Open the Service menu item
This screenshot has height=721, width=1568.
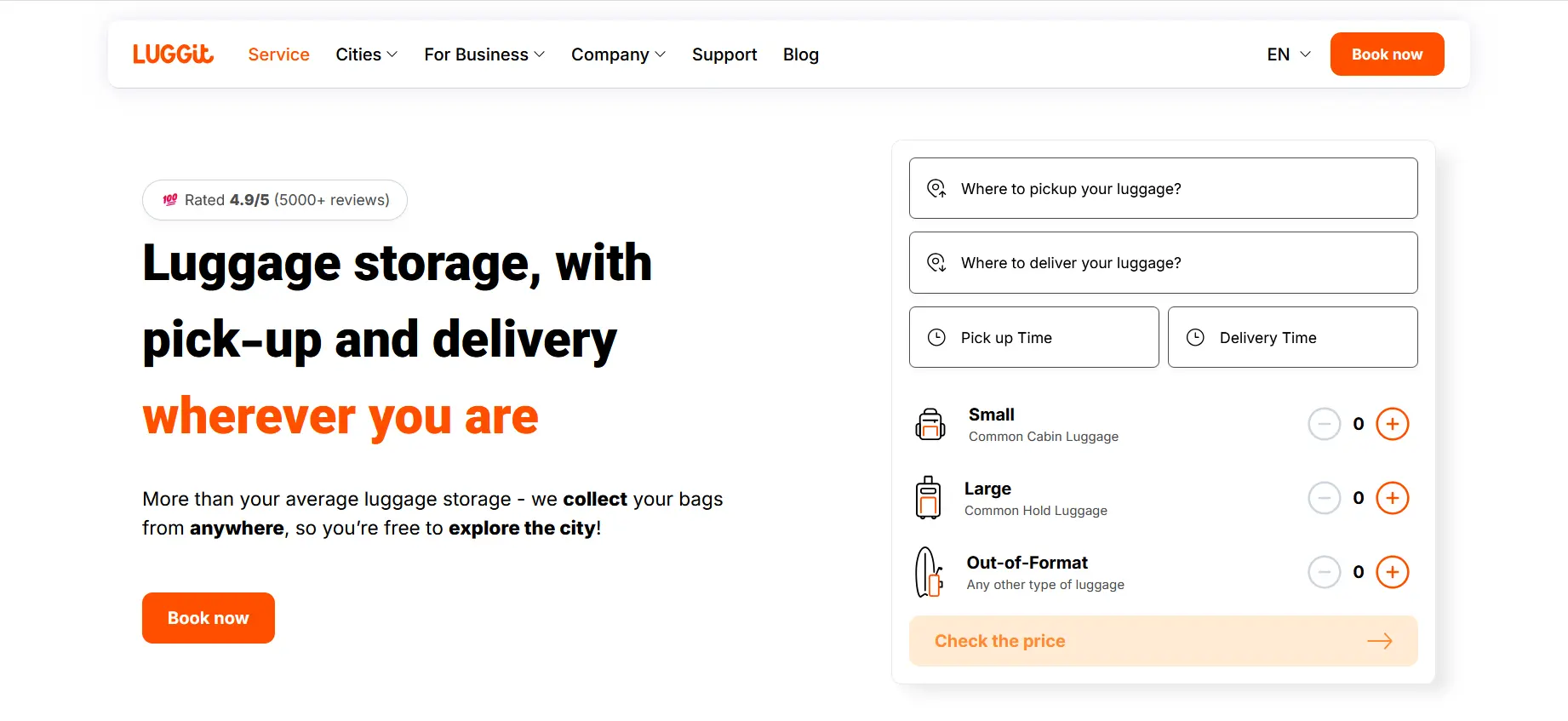point(278,54)
